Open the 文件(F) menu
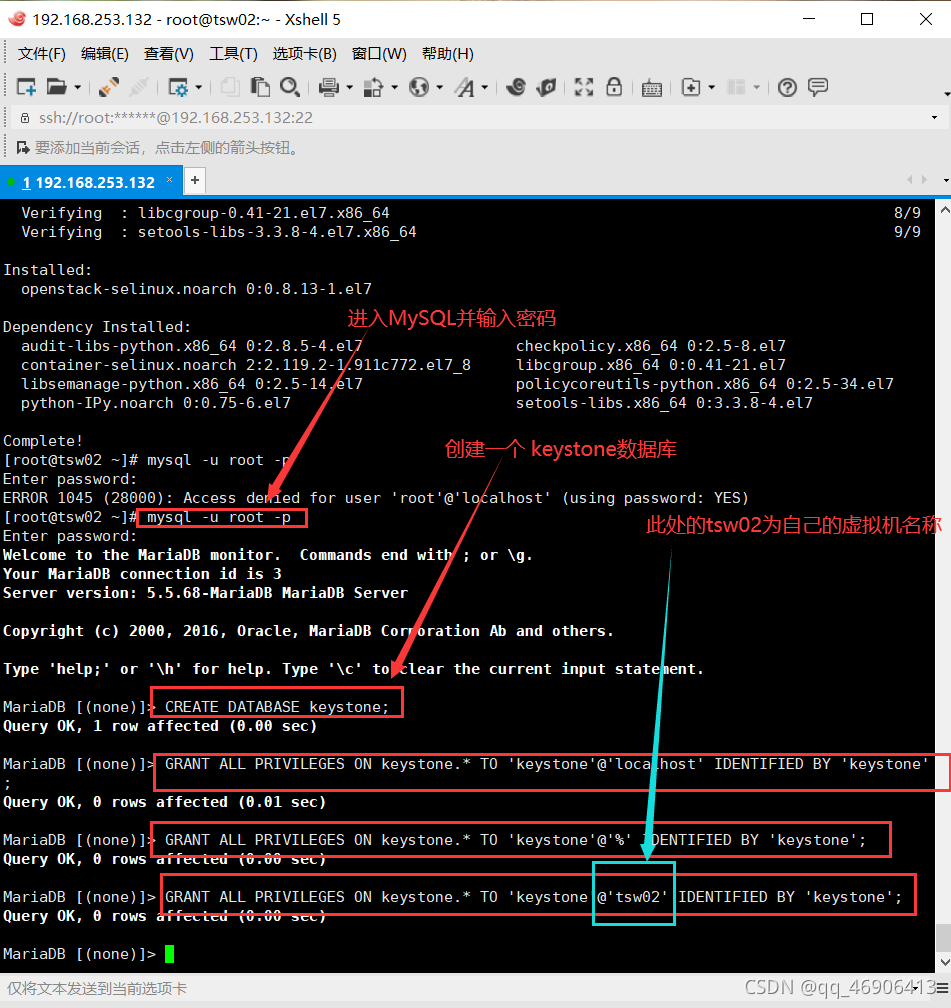This screenshot has height=1008, width=951. tap(41, 53)
